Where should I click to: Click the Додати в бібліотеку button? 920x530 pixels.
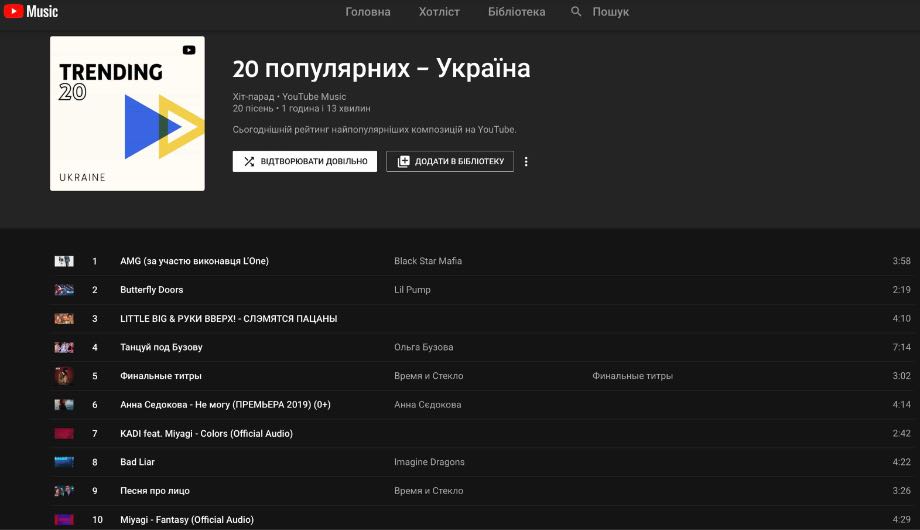tap(450, 161)
